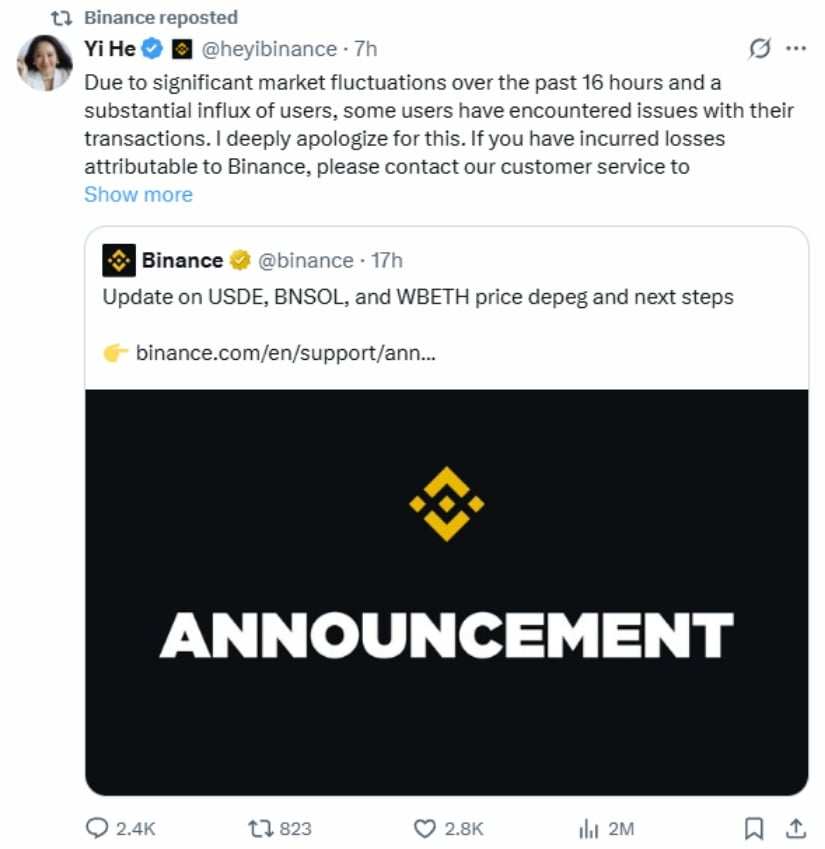825x849 pixels.
Task: Open the @heyibinance handle
Action: (x=269, y=48)
